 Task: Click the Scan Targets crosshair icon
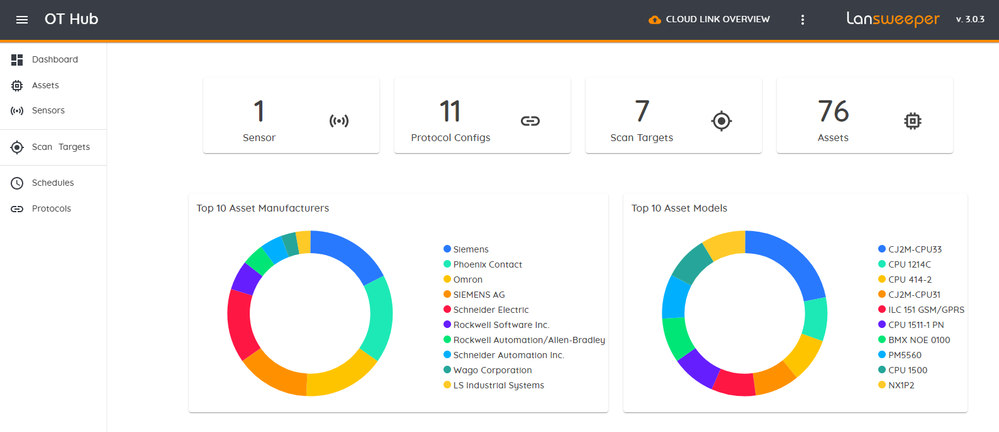721,121
